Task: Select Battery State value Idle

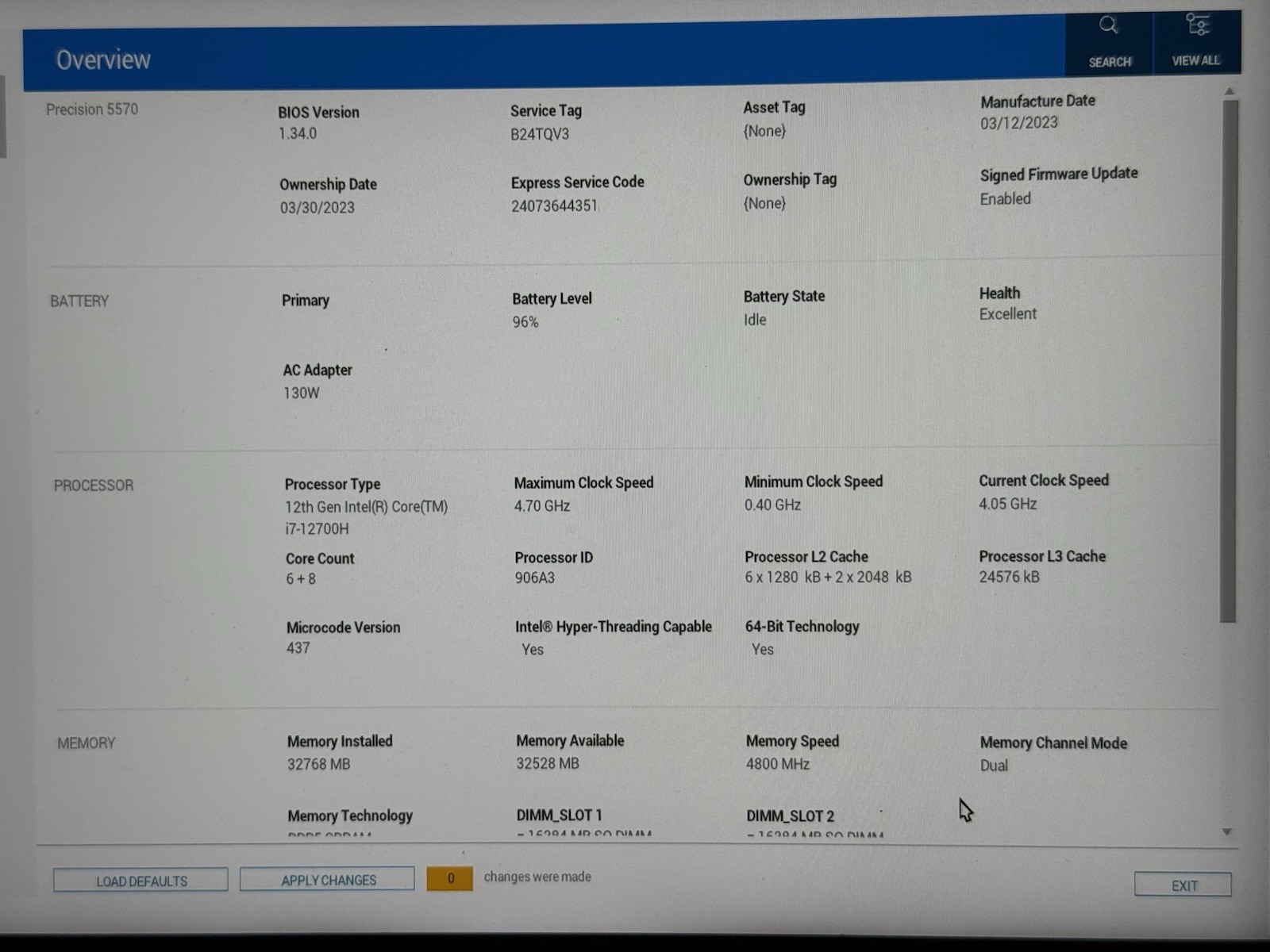Action: 755,320
